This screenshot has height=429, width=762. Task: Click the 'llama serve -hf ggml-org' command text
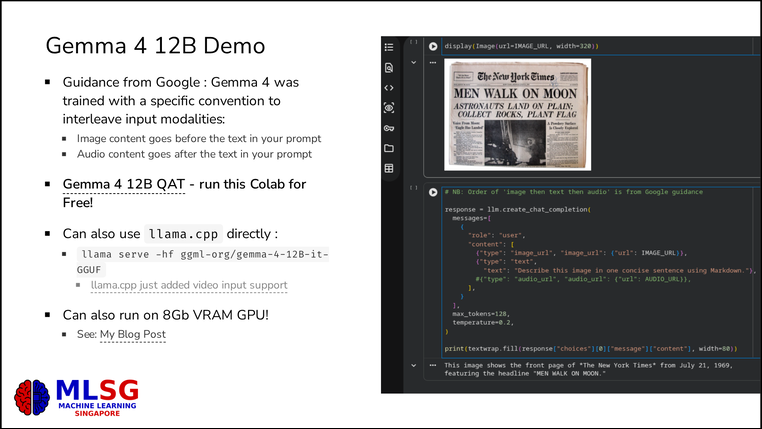coord(203,261)
